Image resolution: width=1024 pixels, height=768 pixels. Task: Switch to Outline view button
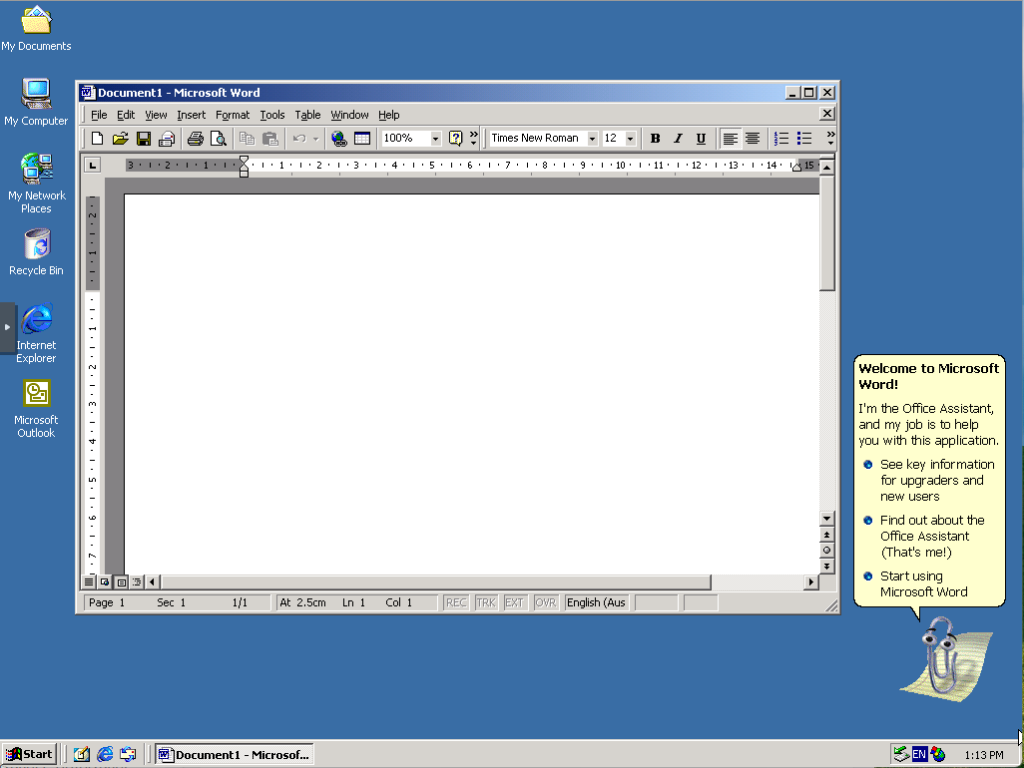click(x=136, y=582)
